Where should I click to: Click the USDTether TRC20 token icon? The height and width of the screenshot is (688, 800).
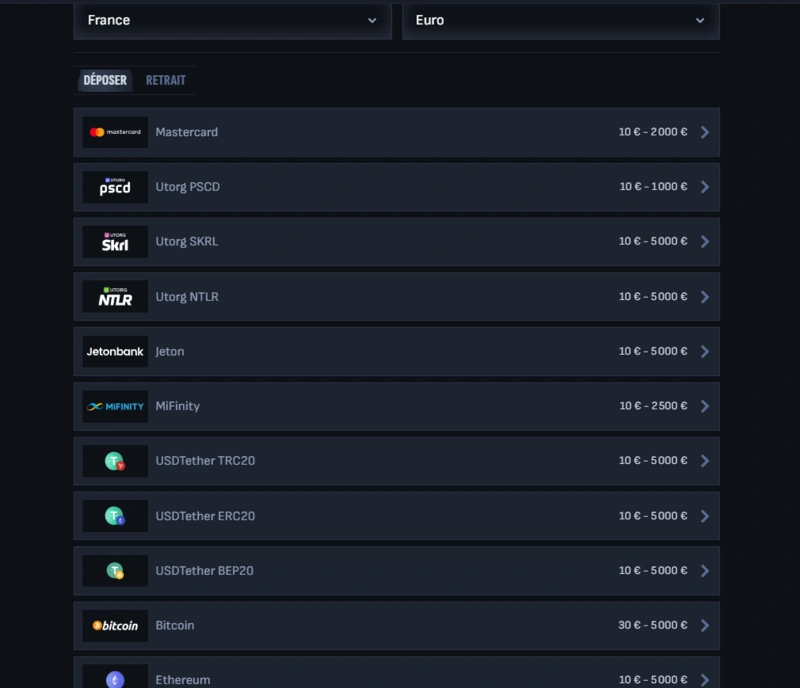113,461
